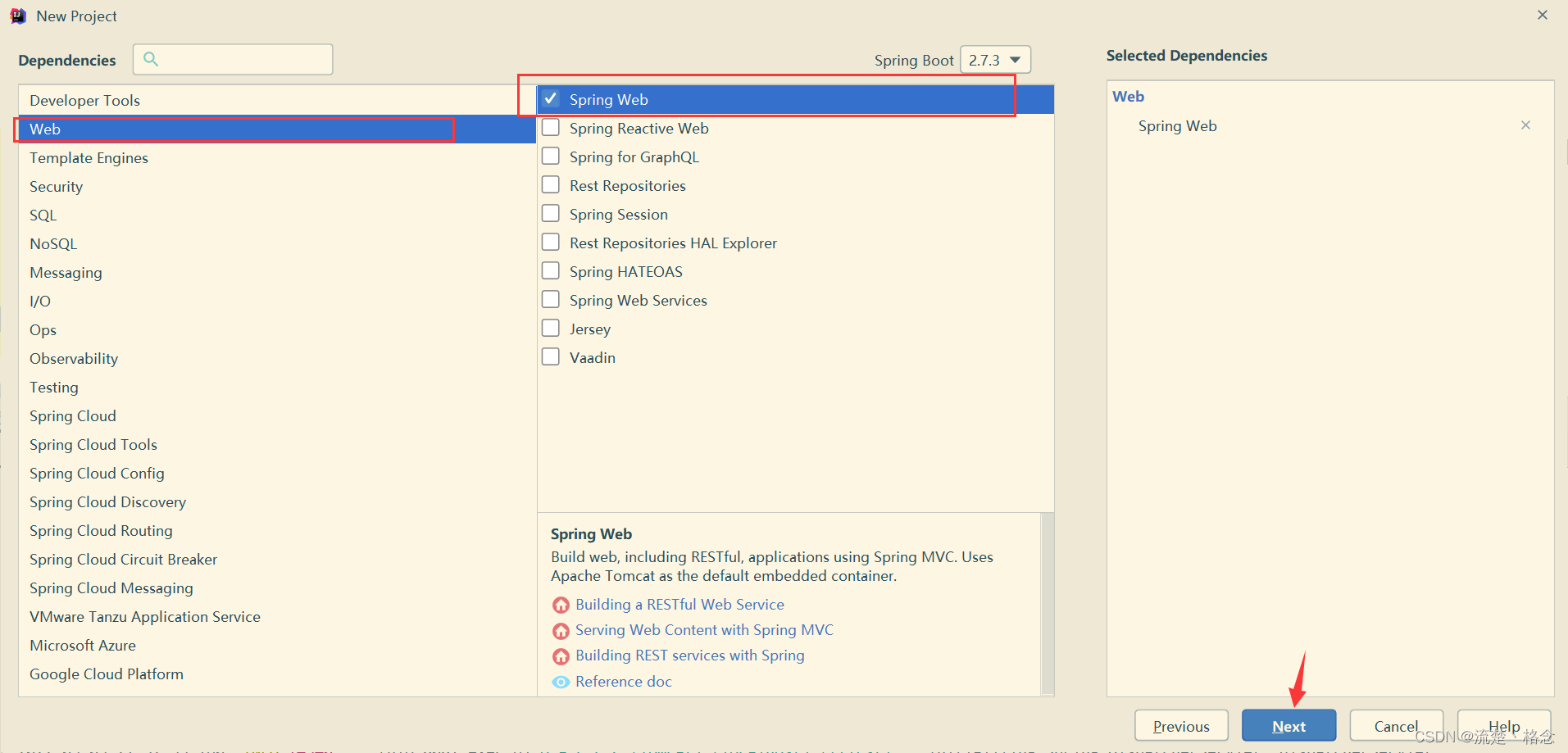Toggle the Spring HATEOAS checkbox

[551, 270]
